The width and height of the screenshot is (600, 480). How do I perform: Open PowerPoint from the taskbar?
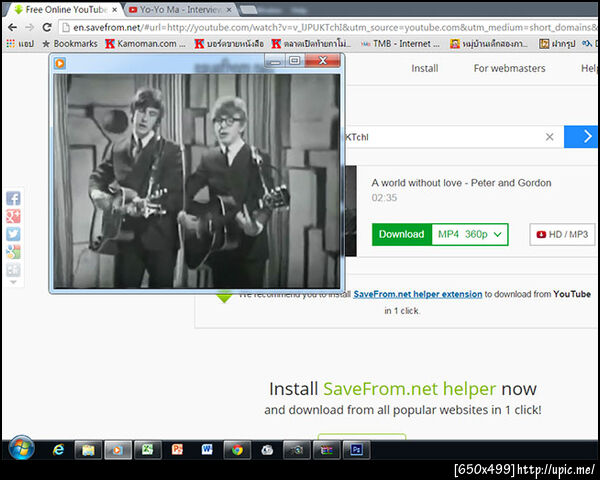coord(177,450)
